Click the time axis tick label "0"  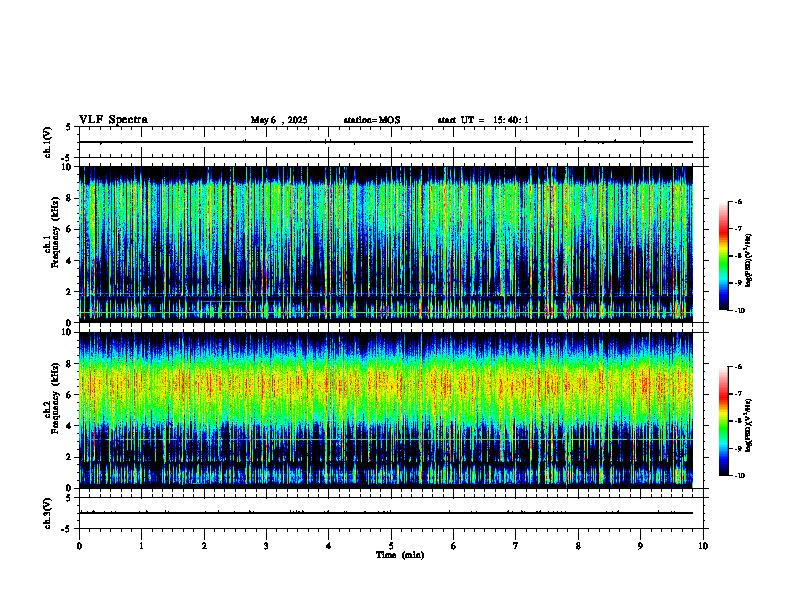point(79,546)
